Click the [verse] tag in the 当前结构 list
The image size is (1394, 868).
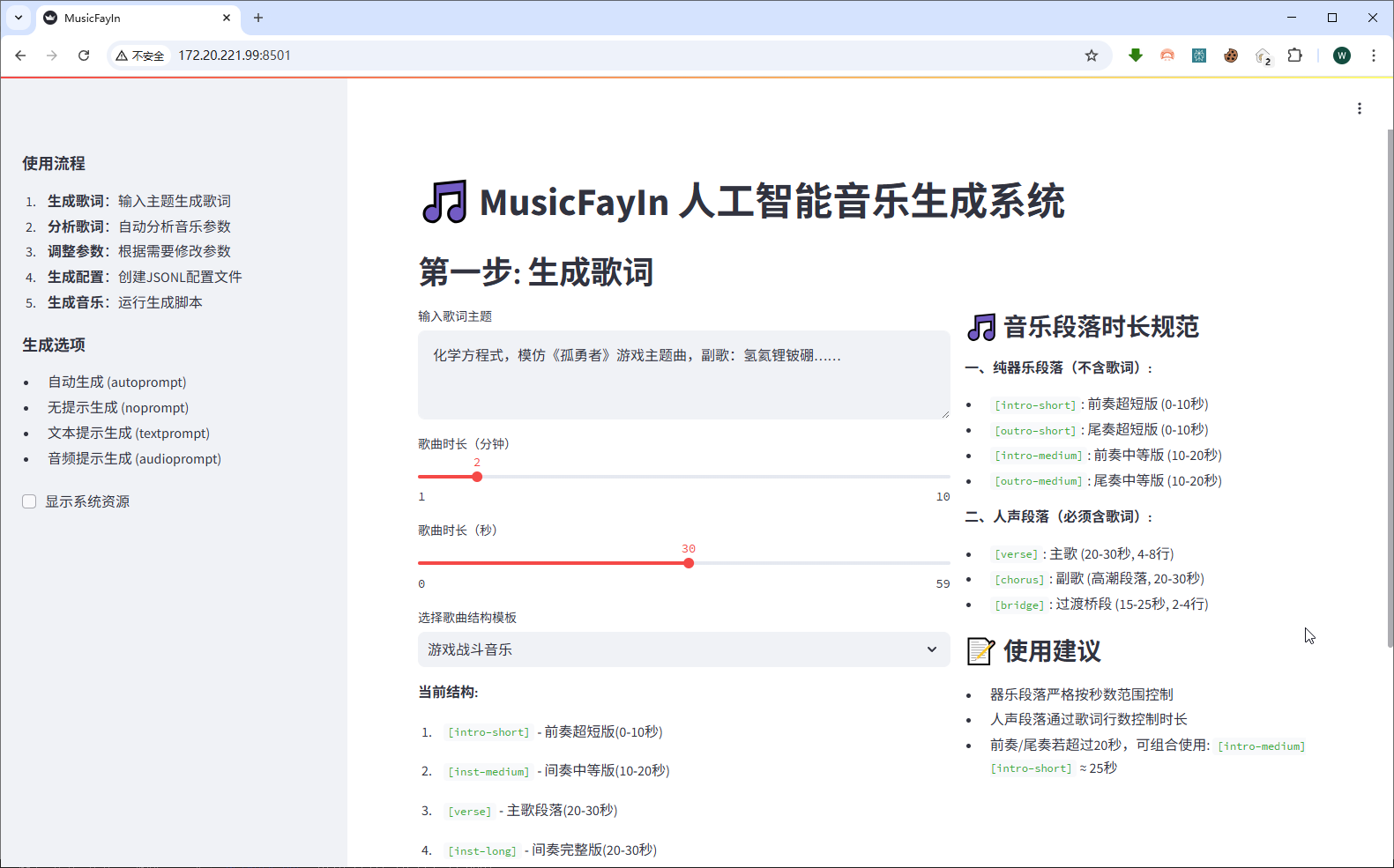click(470, 811)
